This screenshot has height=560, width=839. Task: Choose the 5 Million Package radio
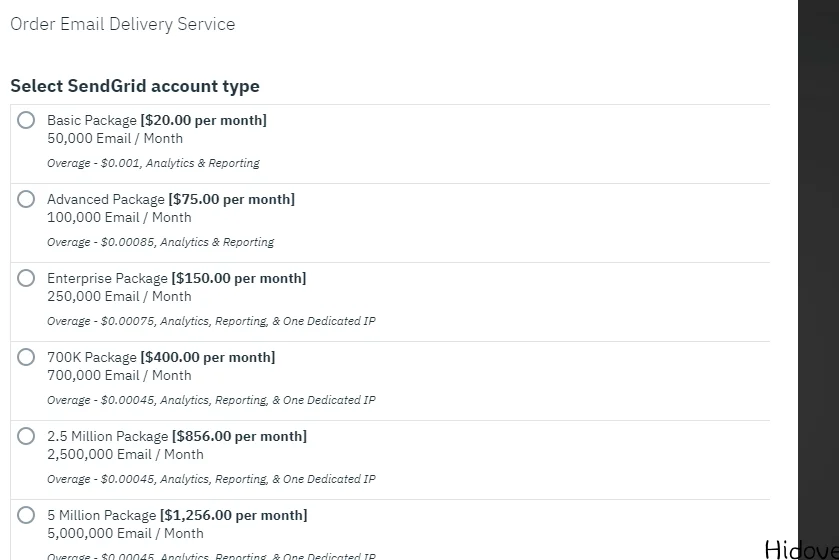26,515
